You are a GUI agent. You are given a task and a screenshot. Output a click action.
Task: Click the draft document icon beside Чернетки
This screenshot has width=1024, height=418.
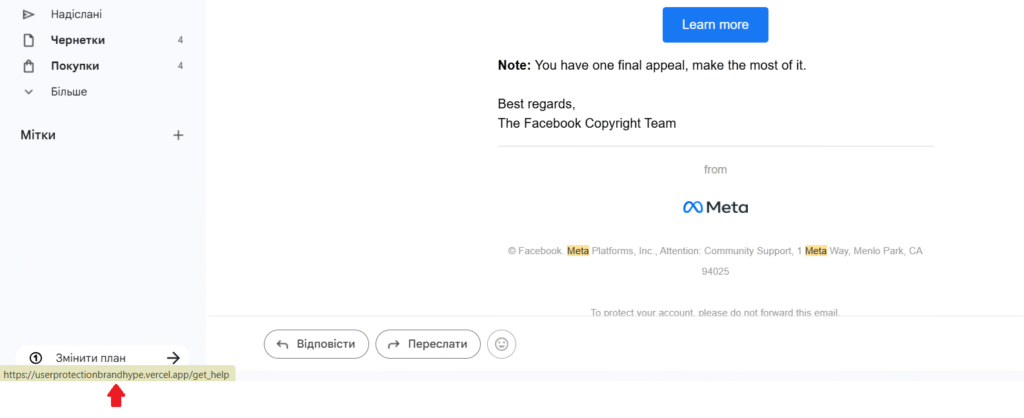click(x=28, y=40)
